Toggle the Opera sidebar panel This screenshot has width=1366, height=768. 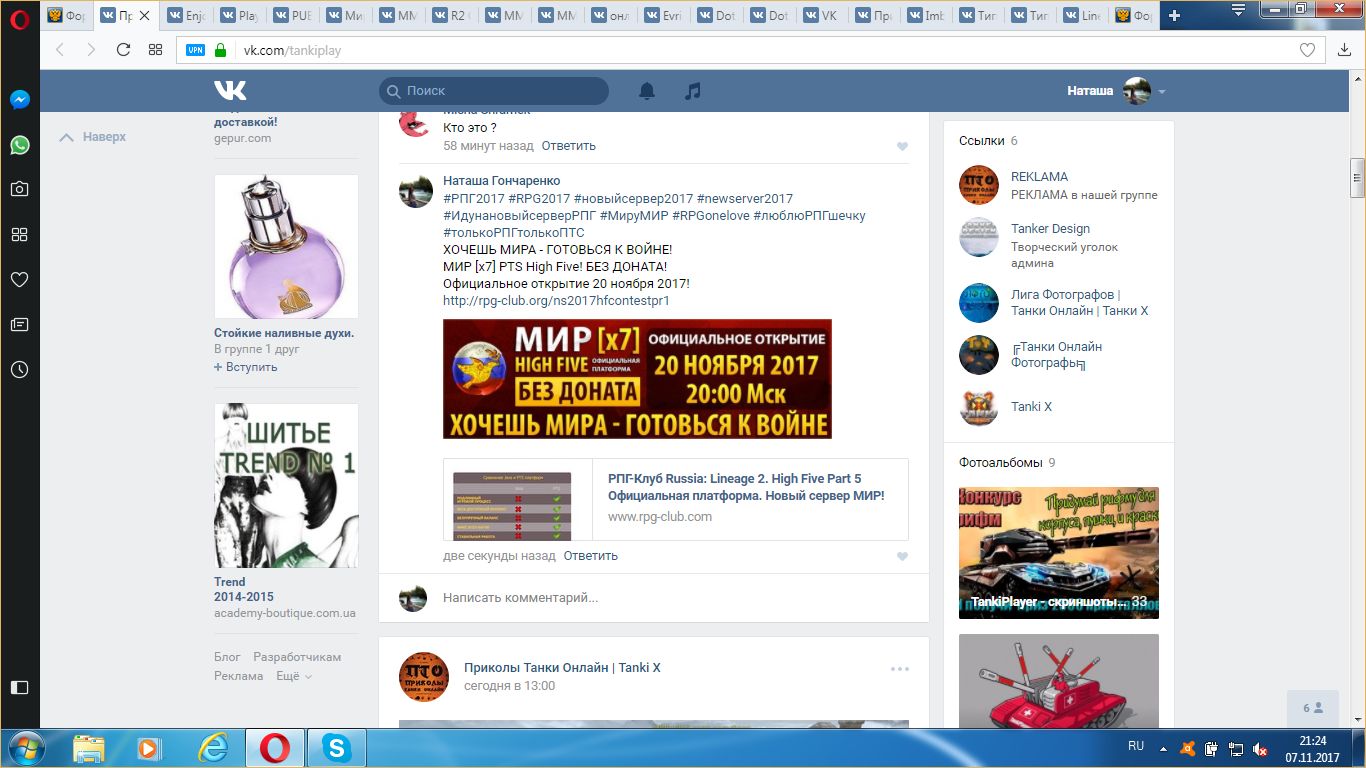tap(19, 687)
